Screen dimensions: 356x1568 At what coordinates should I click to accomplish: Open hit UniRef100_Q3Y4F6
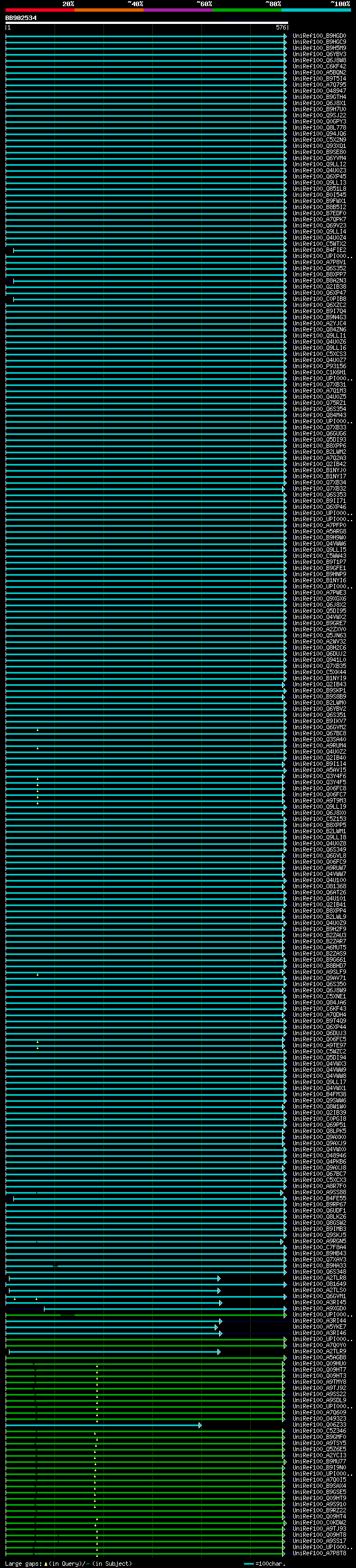[x=319, y=776]
